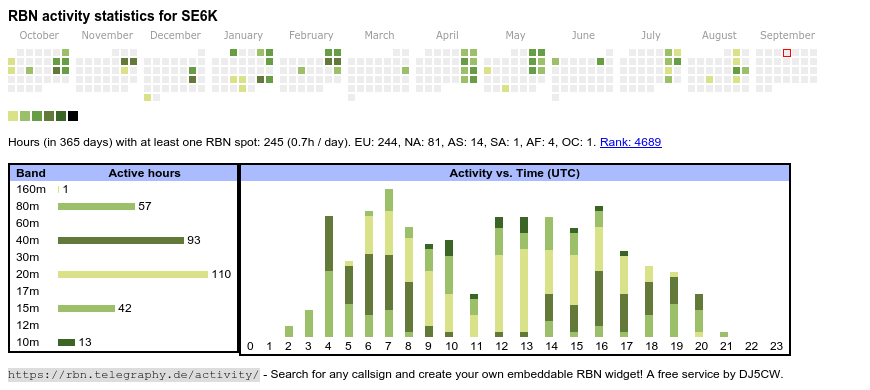Click the activity bar at hour 16
Image resolution: width=870 pixels, height=390 pixels.
coord(599,272)
